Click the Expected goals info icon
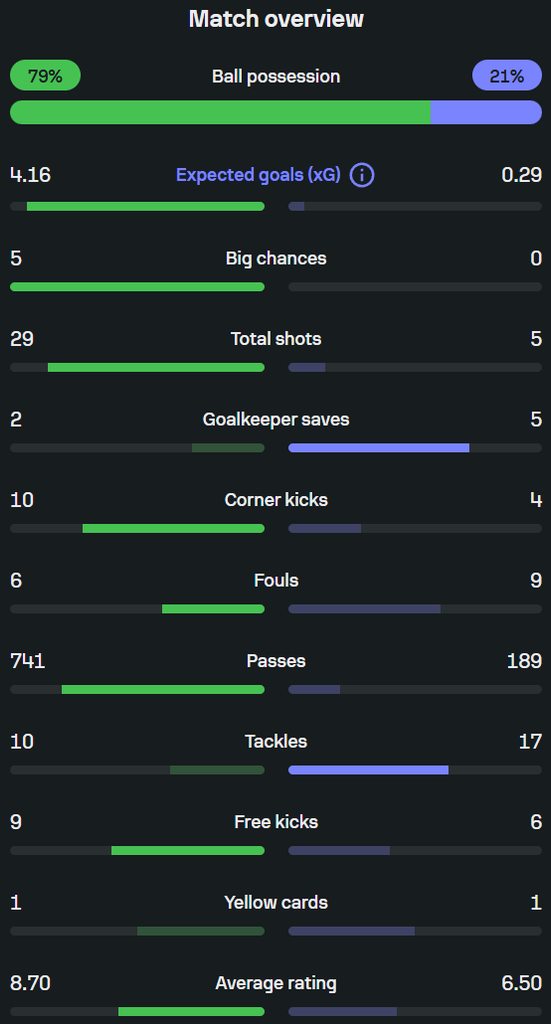The width and height of the screenshot is (551, 1024). click(x=362, y=175)
